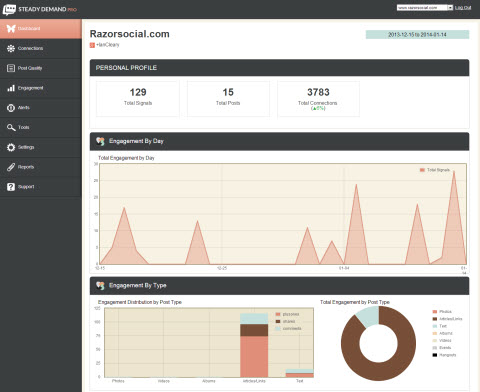Click Google+ icon beside +IanCleary
The image size is (480, 392).
click(92, 45)
